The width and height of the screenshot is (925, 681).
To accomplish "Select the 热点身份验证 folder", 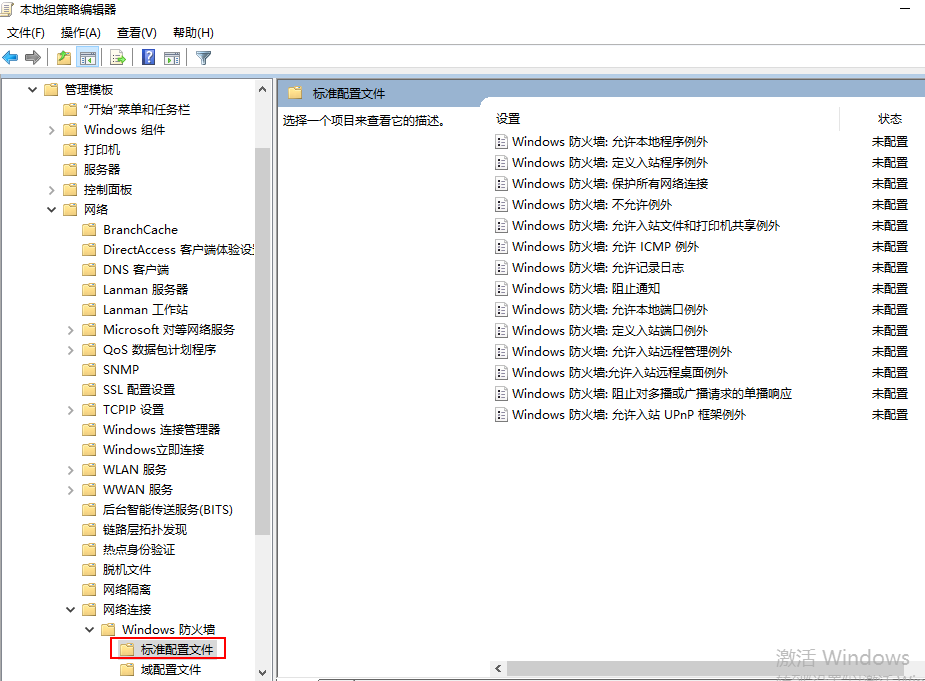I will point(139,549).
